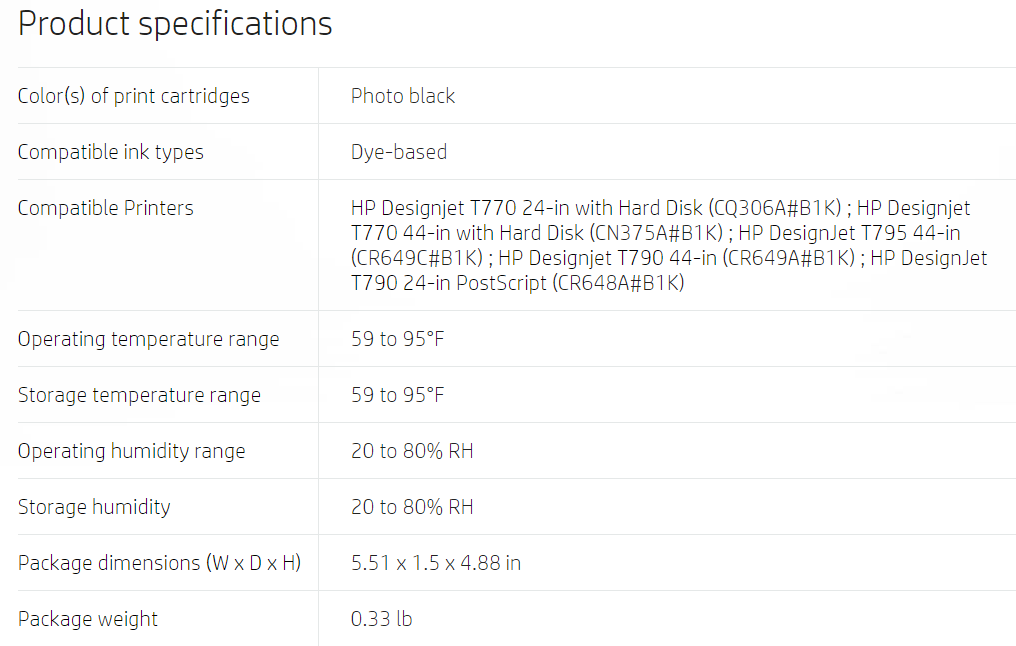The image size is (1016, 646).
Task: Click the operating humidity 20 to 80% RH value
Action: coord(412,451)
